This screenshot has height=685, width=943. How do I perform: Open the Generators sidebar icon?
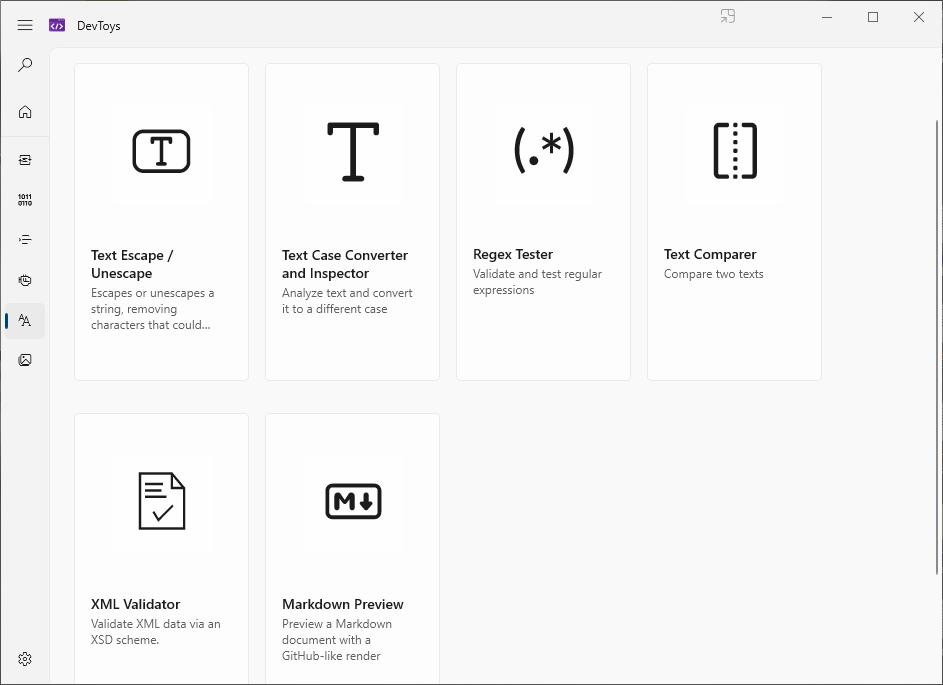pyautogui.click(x=25, y=280)
